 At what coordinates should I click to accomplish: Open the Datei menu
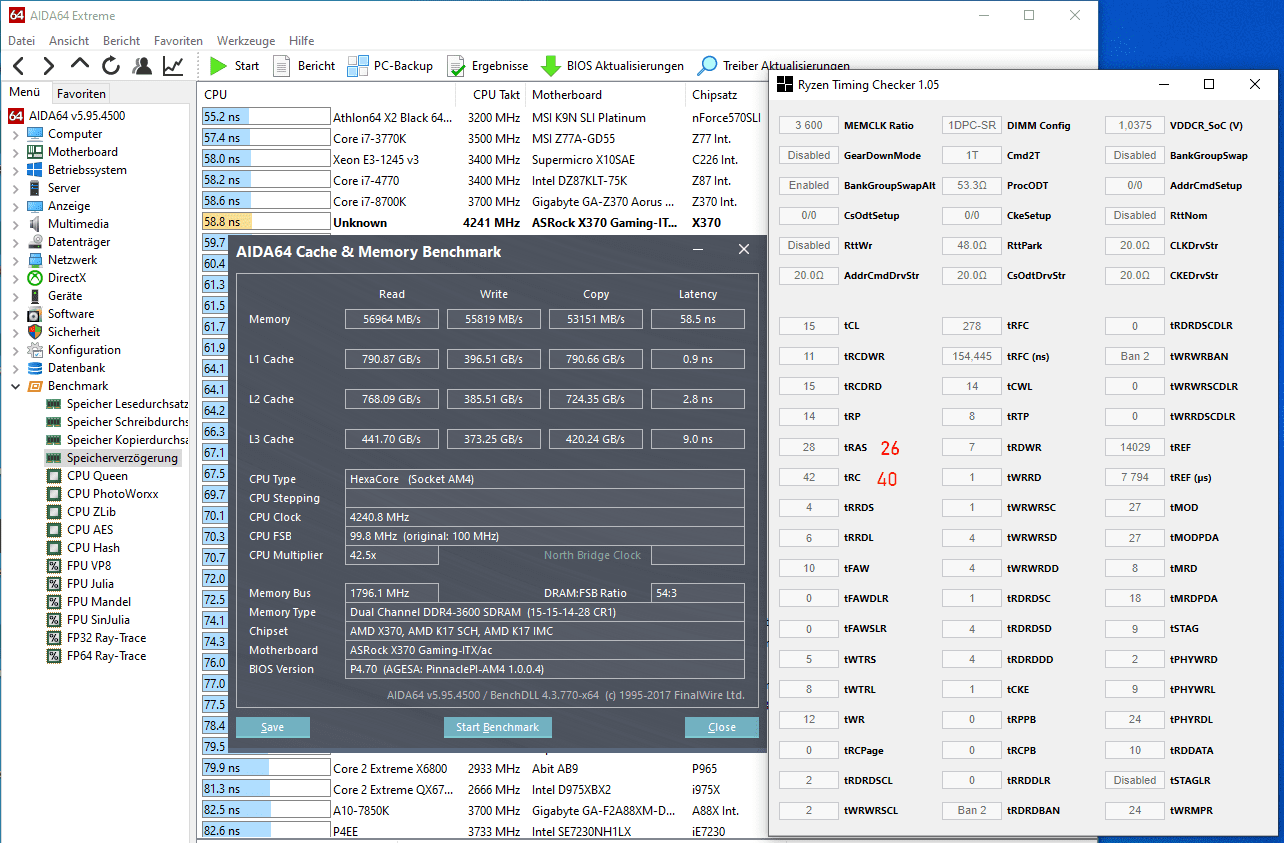click(x=21, y=41)
